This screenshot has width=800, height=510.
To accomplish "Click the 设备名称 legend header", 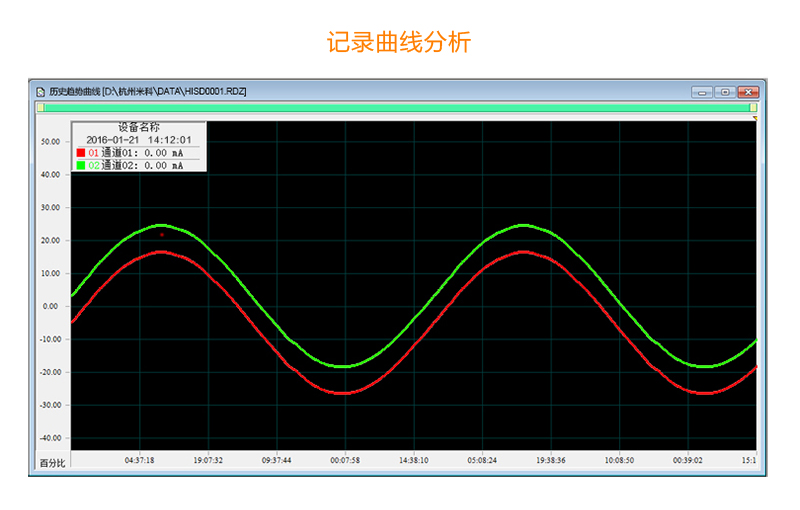I will tap(138, 128).
